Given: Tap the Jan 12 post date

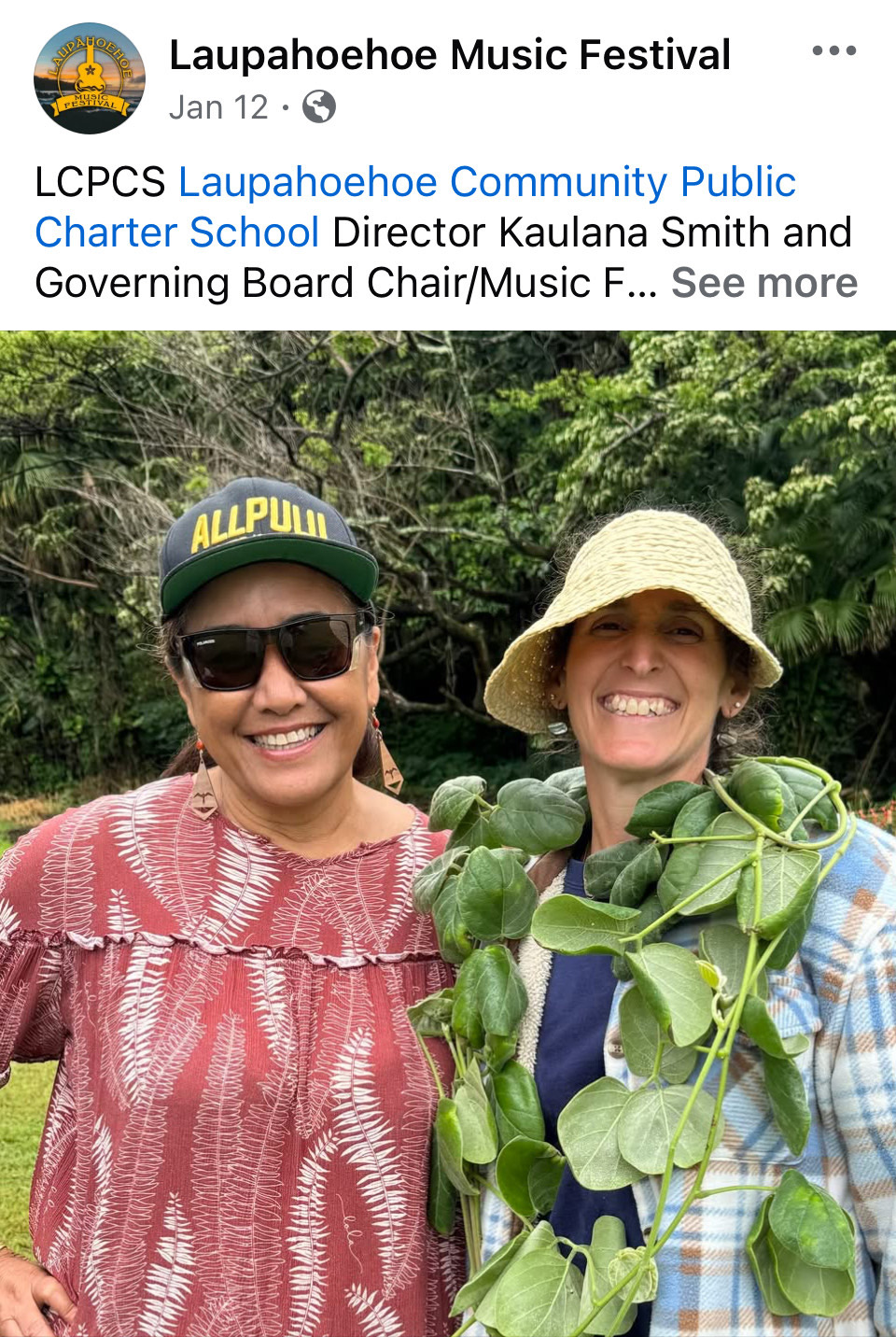Looking at the screenshot, I should click(x=218, y=107).
